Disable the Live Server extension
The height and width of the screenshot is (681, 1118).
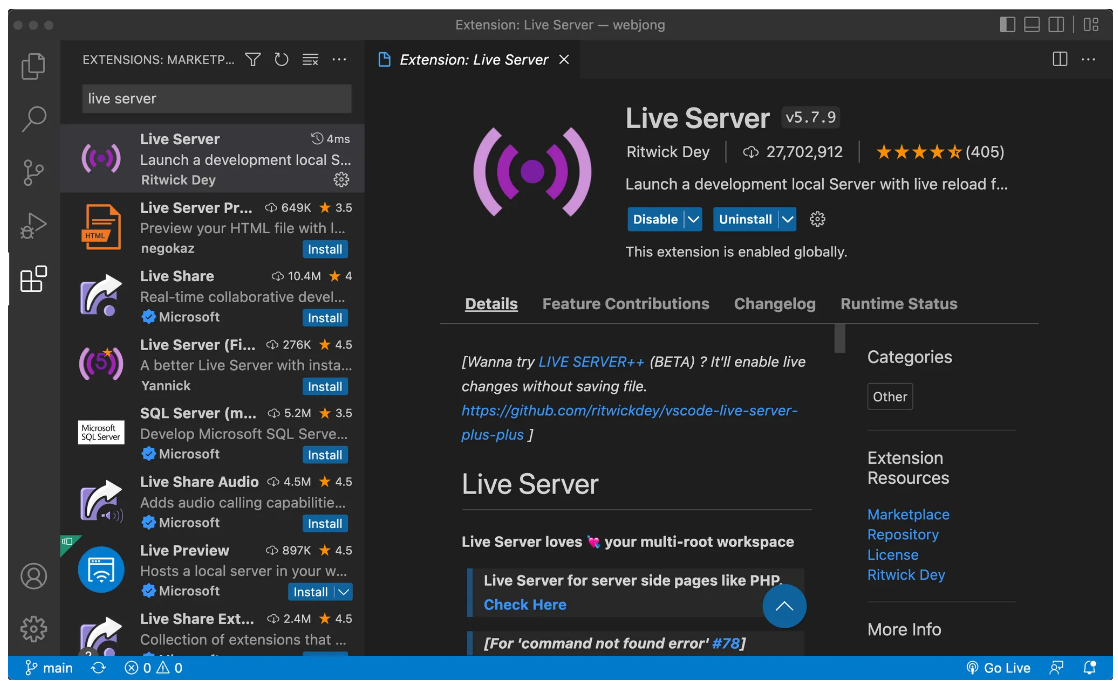pyautogui.click(x=655, y=220)
